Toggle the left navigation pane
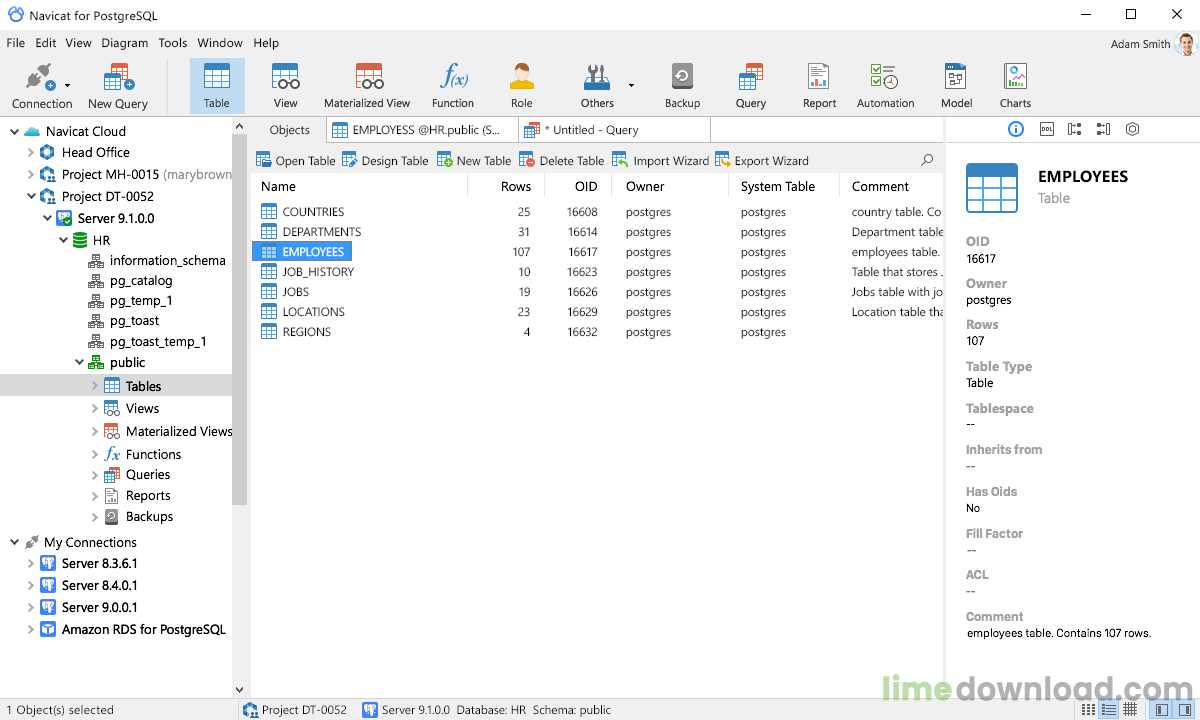 1160,709
